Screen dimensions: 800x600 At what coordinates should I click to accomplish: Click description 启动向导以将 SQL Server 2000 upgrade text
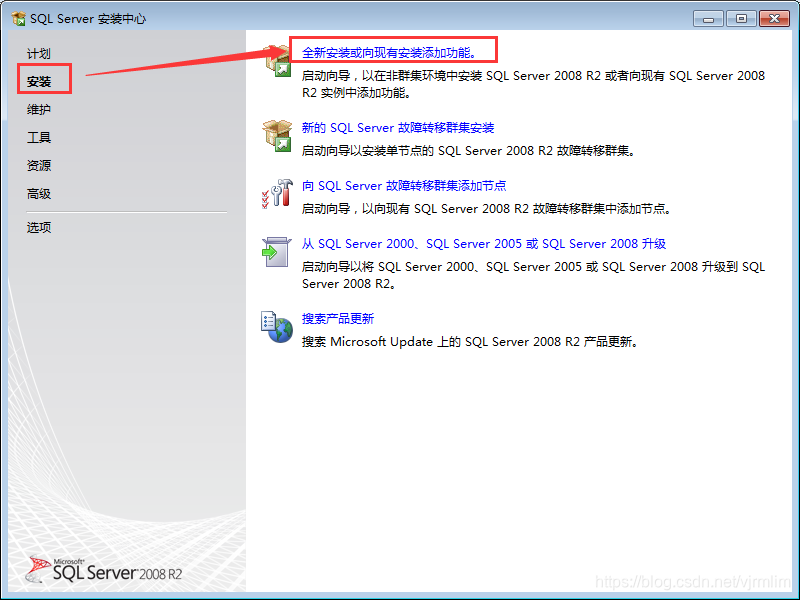pyautogui.click(x=533, y=275)
